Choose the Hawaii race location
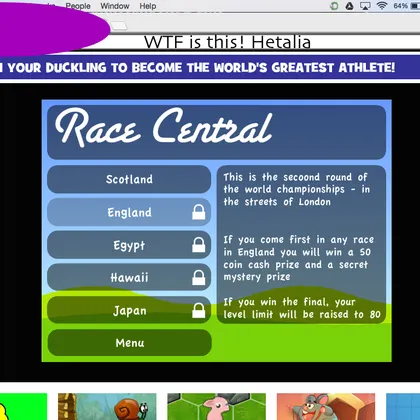 [x=129, y=277]
